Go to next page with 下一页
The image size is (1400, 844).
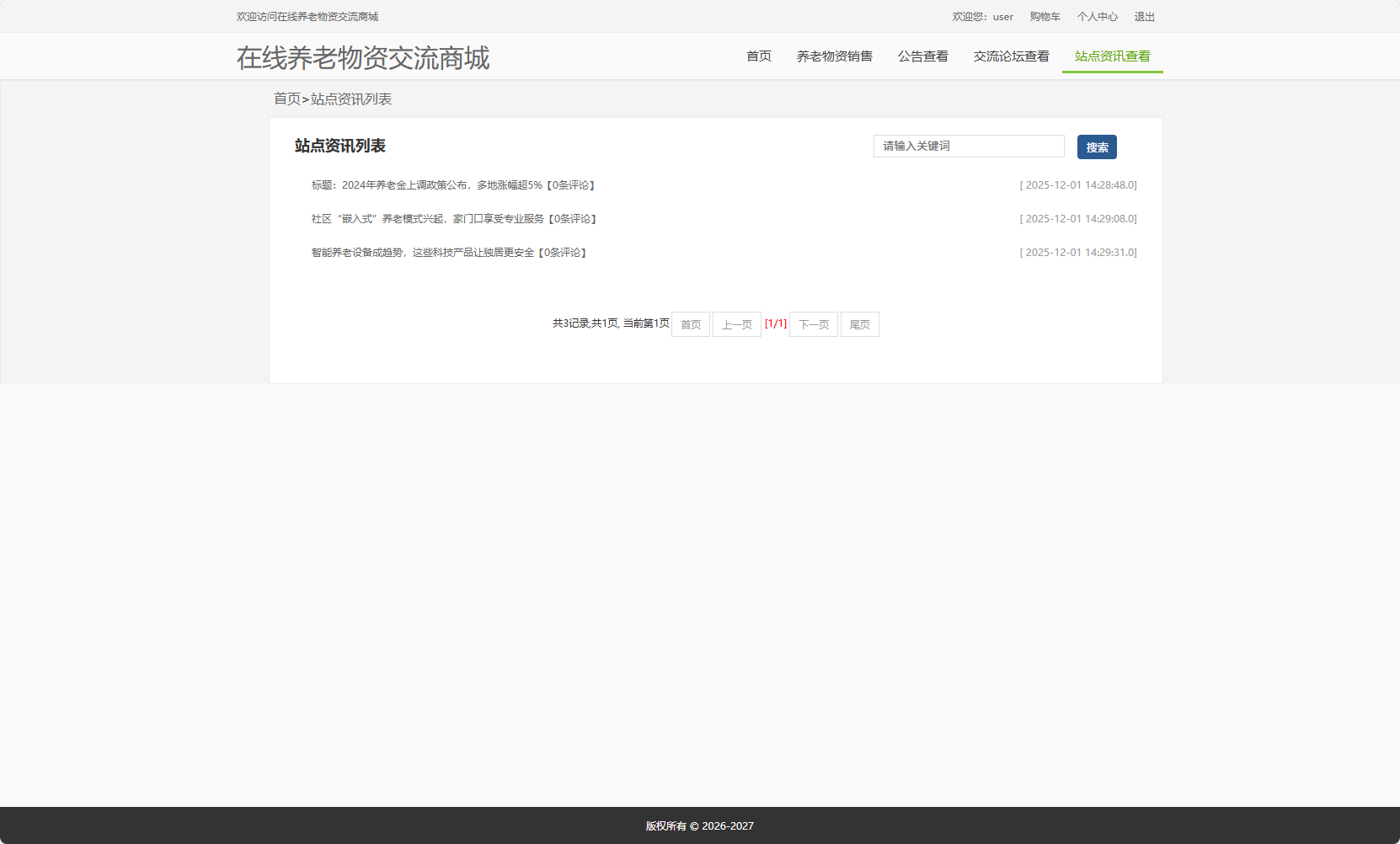click(814, 324)
